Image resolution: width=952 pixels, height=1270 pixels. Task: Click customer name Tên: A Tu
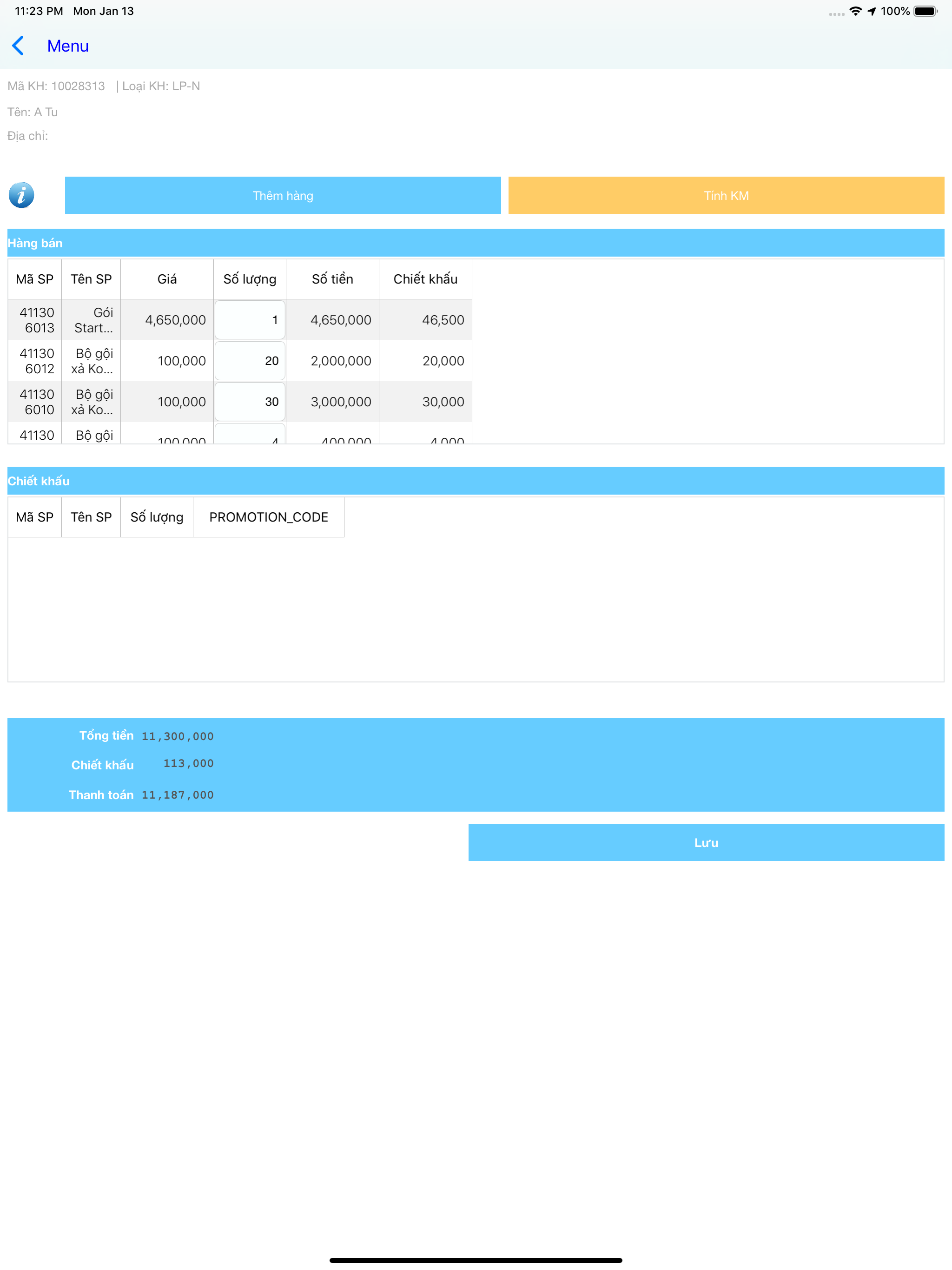click(x=33, y=112)
